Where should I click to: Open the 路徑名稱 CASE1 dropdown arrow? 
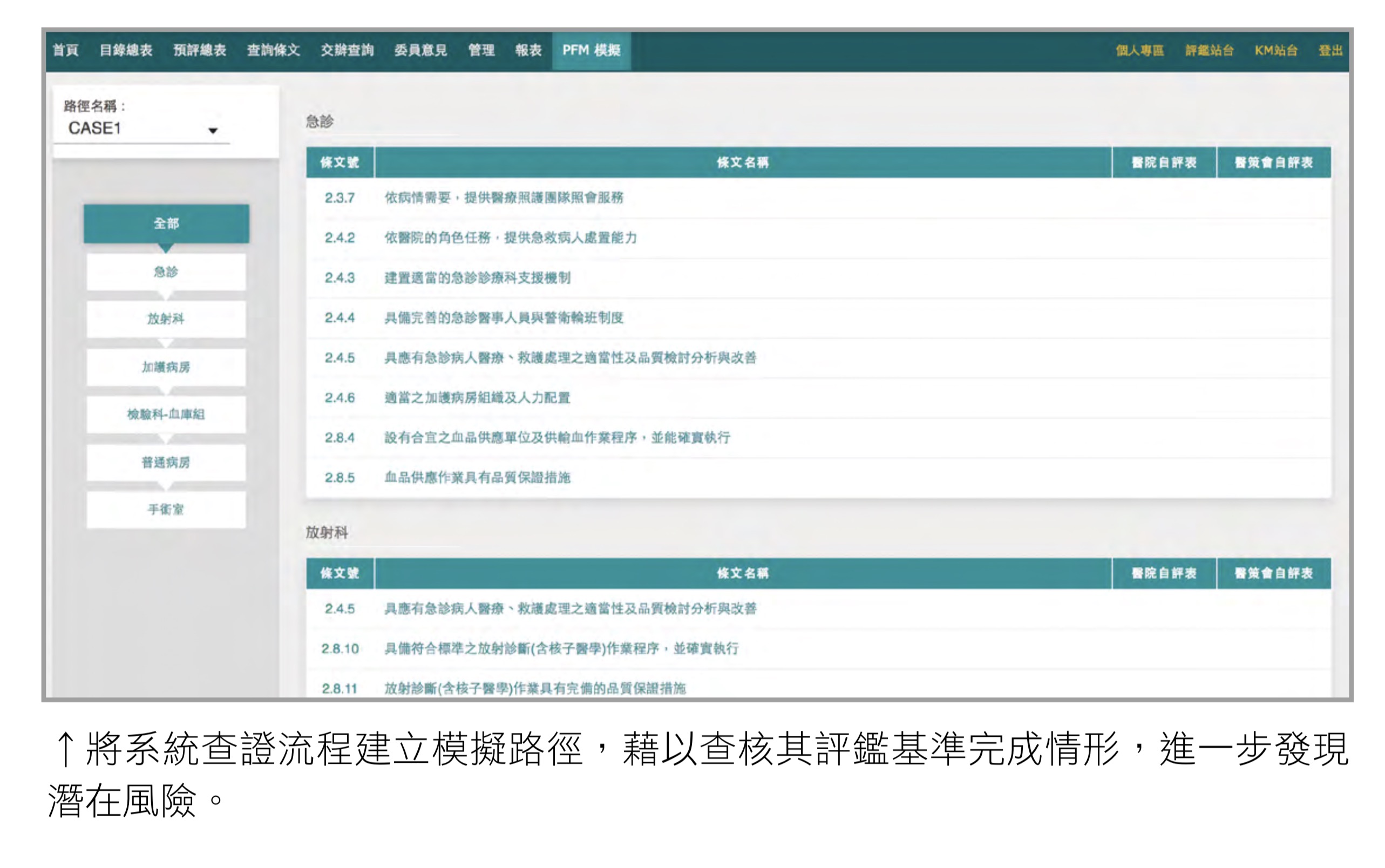[x=213, y=130]
